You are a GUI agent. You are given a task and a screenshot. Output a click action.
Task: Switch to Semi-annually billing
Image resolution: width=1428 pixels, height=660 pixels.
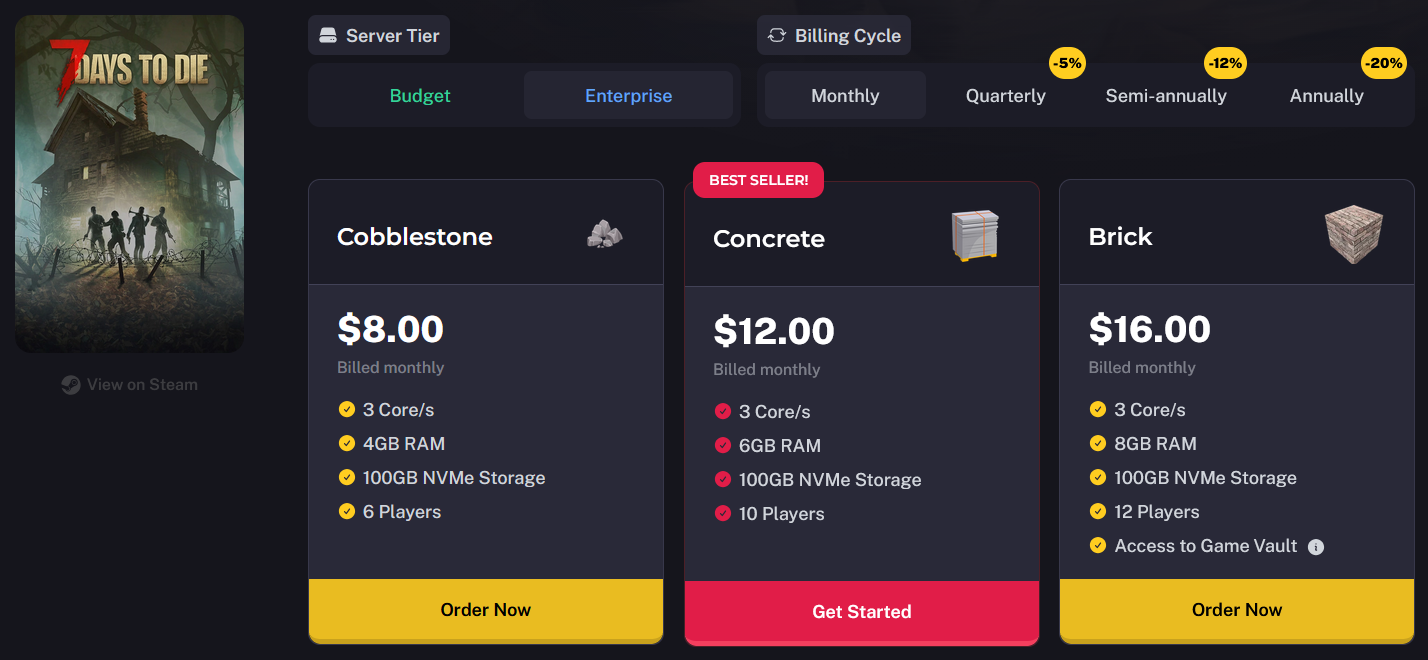click(1166, 96)
